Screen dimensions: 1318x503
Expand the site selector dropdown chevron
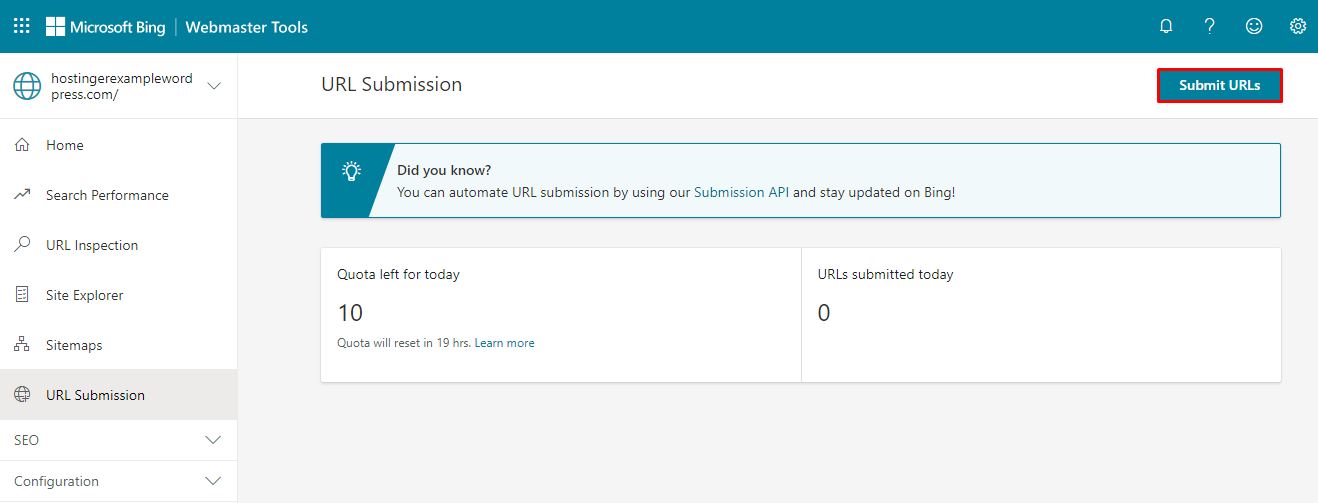click(x=213, y=86)
